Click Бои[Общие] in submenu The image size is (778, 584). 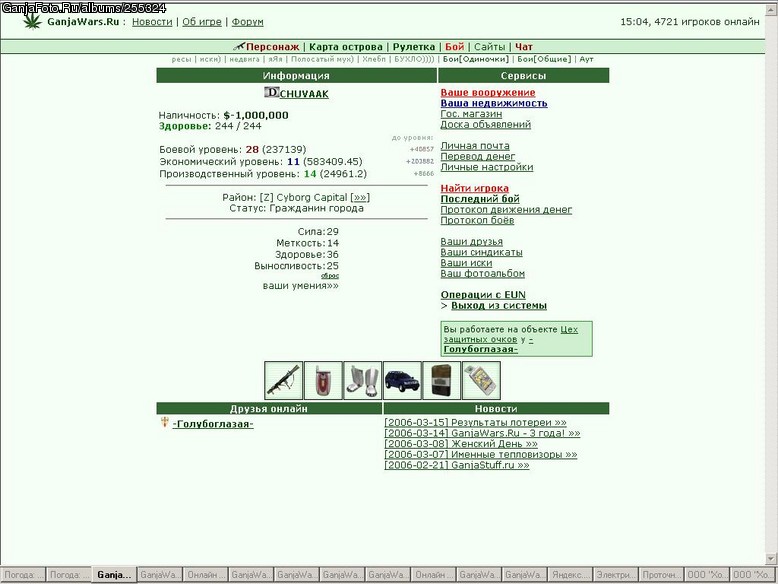(544, 59)
